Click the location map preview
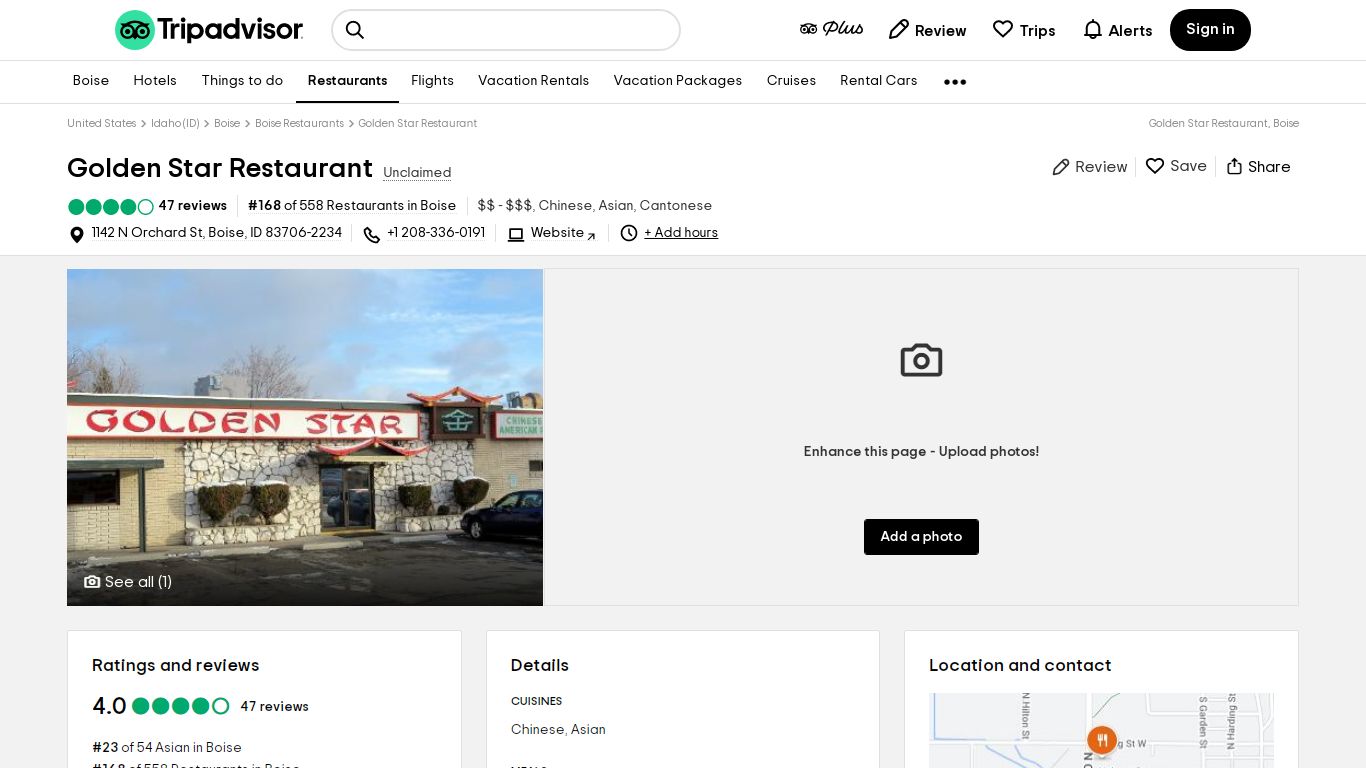This screenshot has height=768, width=1366. 1101,730
